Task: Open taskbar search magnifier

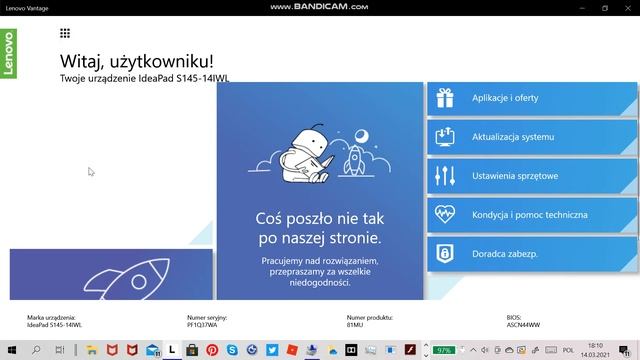Action: point(36,350)
